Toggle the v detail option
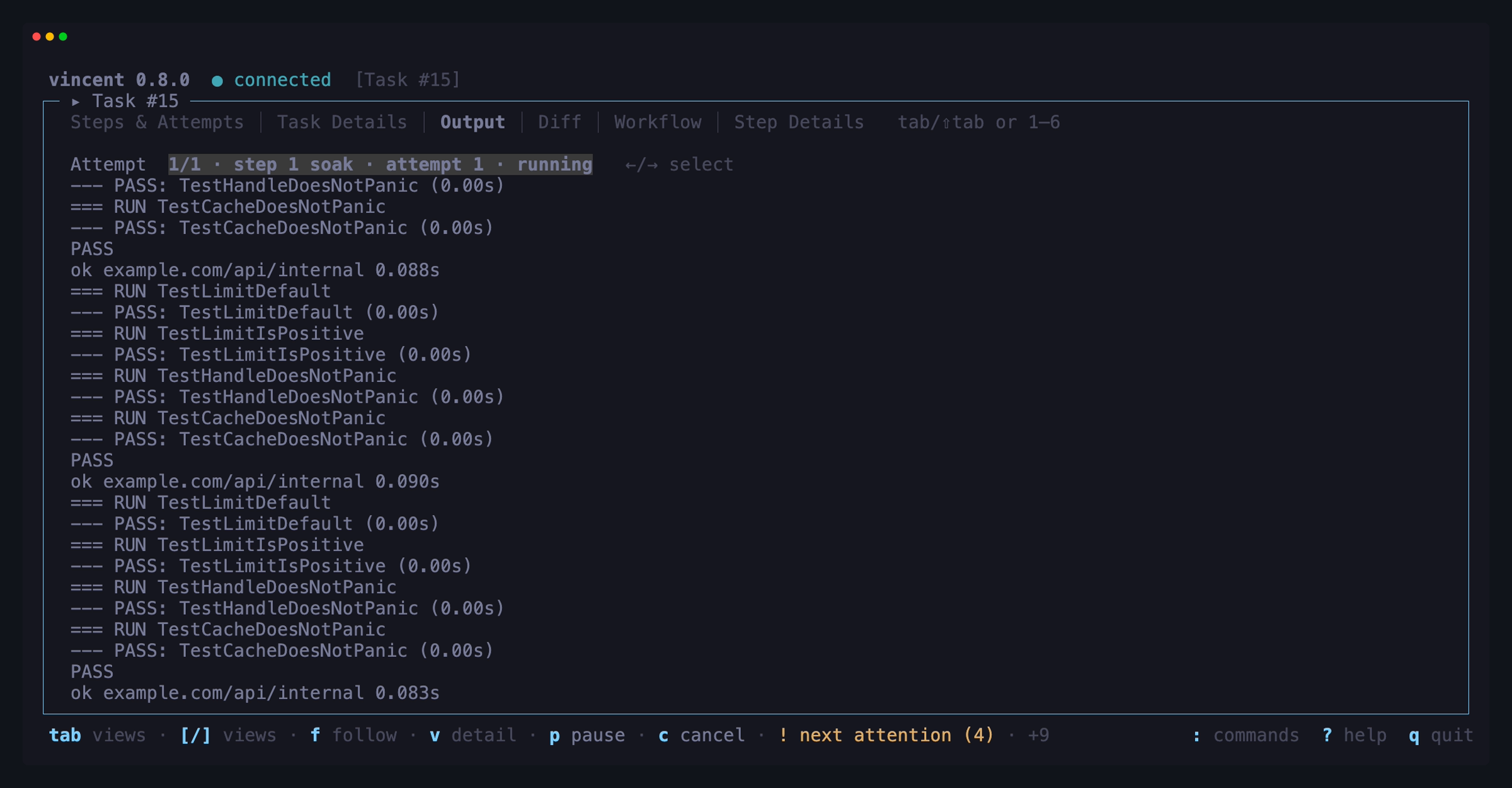 tap(472, 735)
